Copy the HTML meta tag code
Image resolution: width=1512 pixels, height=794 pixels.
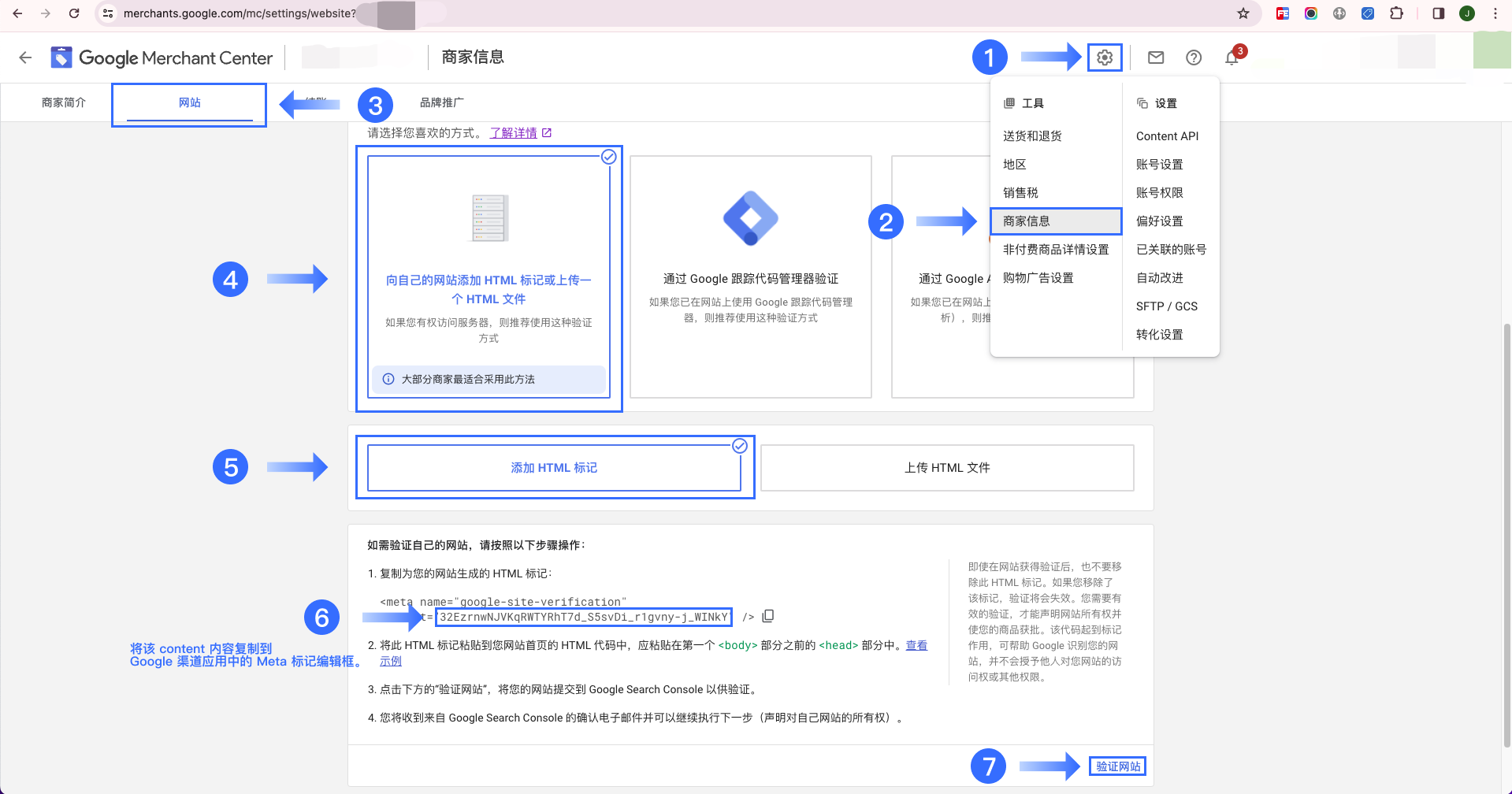(x=768, y=616)
